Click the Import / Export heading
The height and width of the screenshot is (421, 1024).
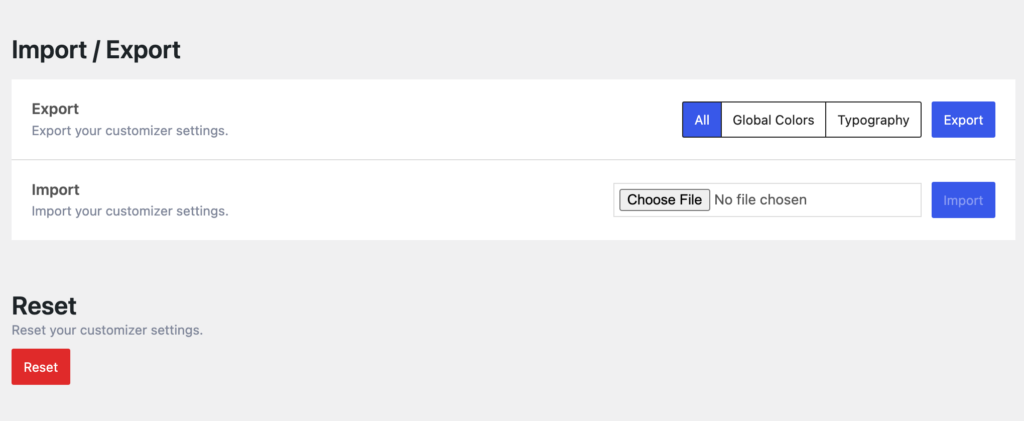96,49
